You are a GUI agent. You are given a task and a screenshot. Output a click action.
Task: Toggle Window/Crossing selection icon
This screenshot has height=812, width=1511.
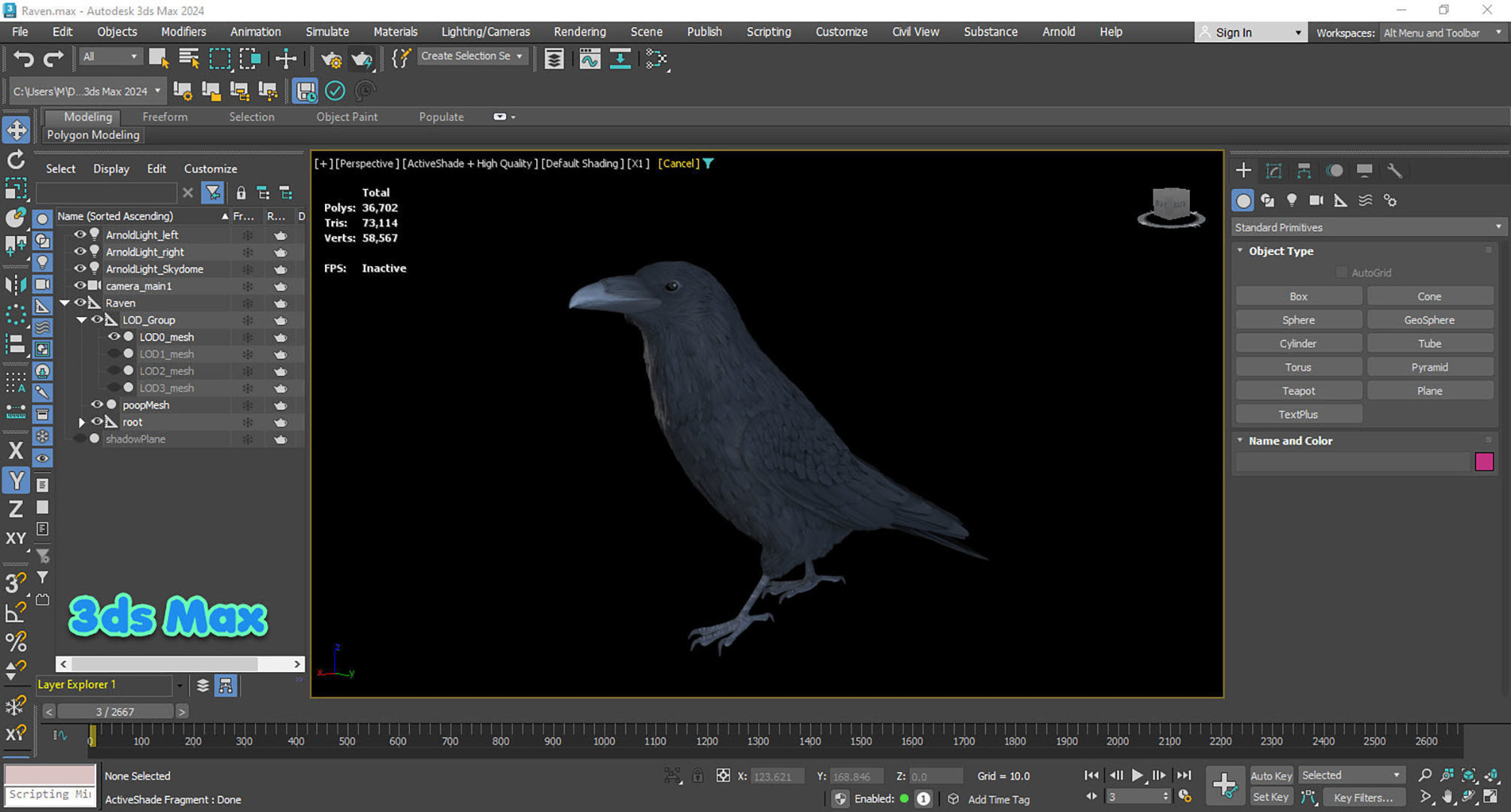pos(250,58)
